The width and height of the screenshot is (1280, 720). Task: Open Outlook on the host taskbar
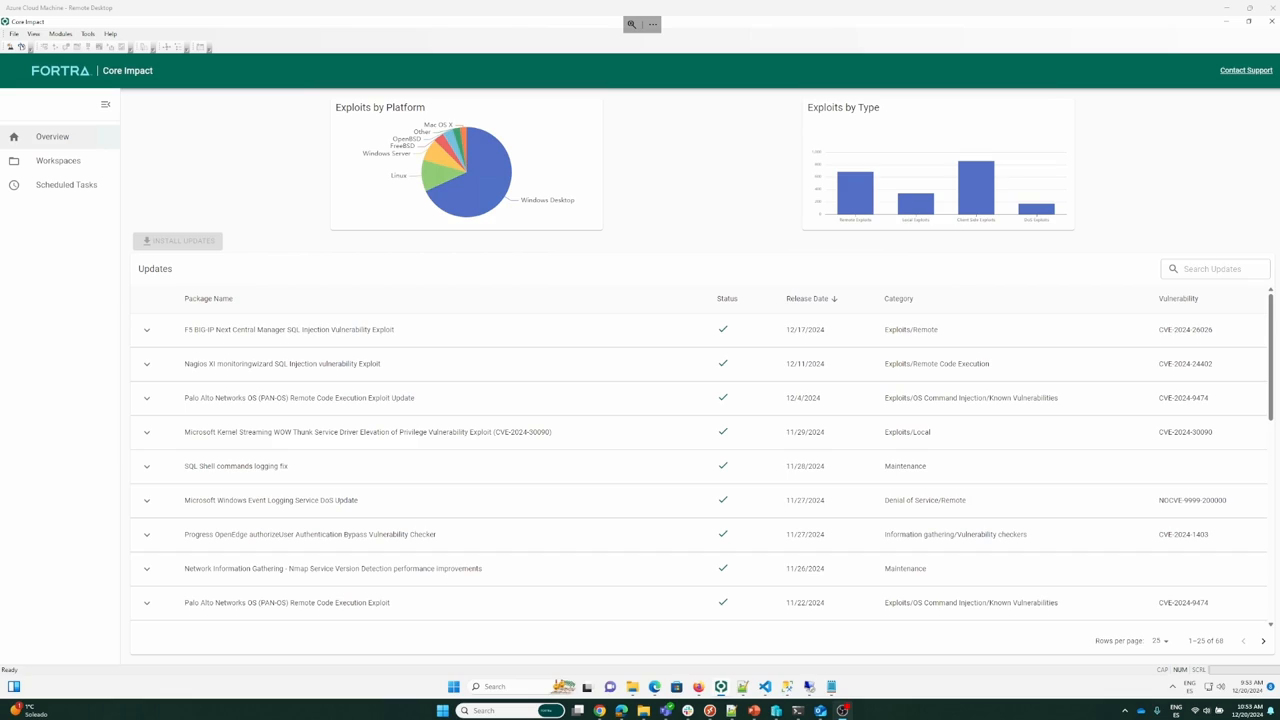[x=820, y=711]
